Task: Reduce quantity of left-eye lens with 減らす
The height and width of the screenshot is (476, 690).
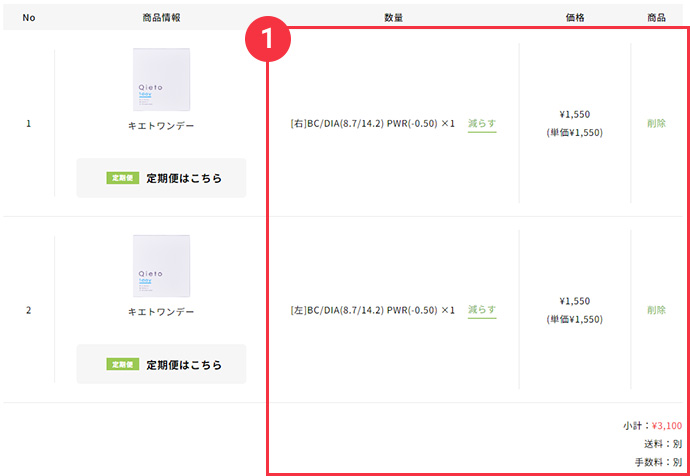Action: 482,310
